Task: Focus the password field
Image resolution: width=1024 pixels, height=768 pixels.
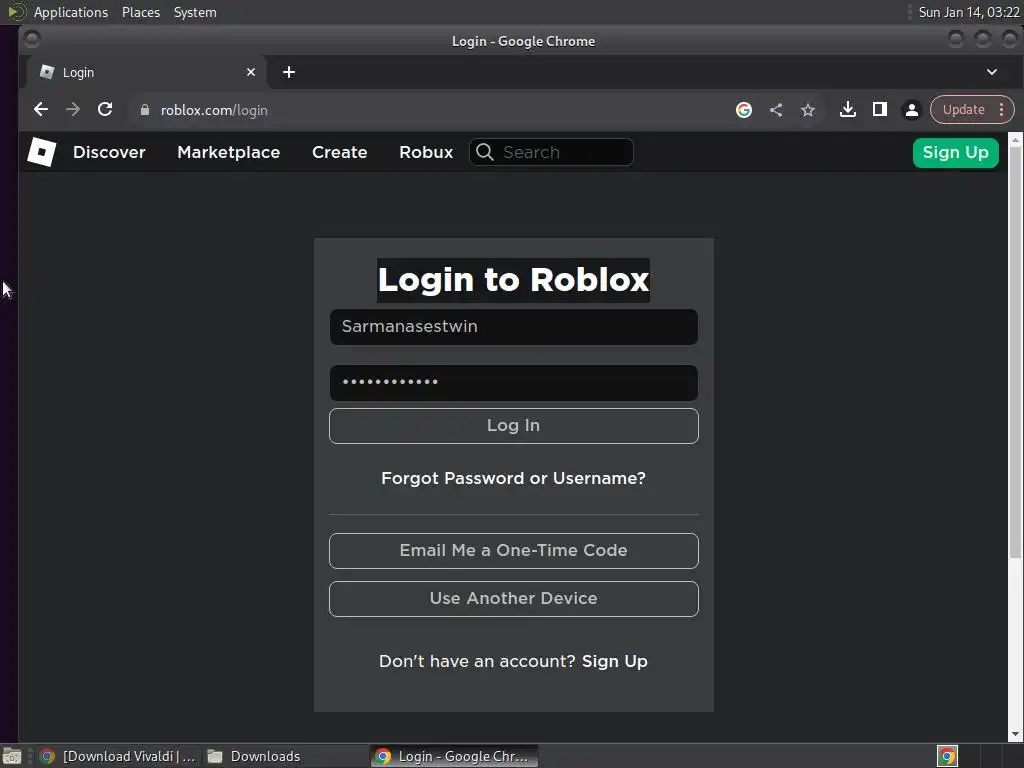Action: pyautogui.click(x=513, y=383)
